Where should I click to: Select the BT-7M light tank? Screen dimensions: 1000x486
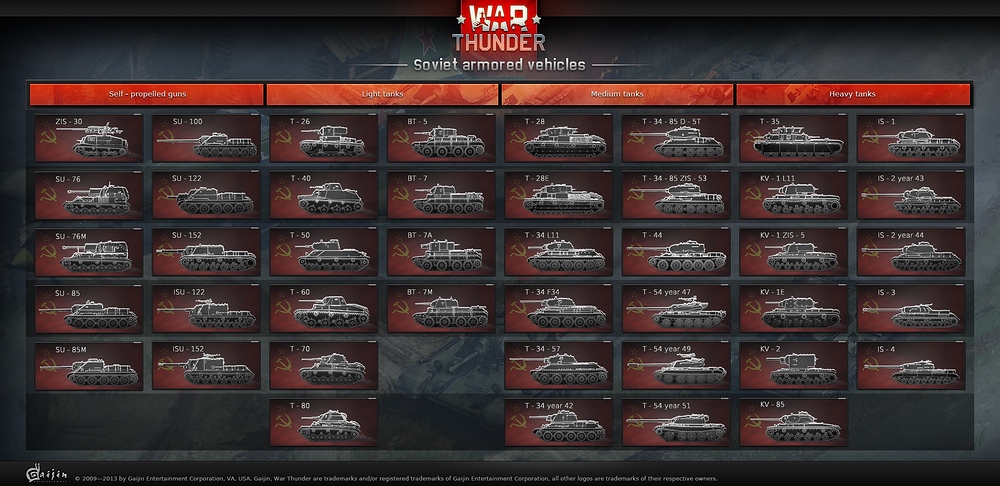pos(441,309)
